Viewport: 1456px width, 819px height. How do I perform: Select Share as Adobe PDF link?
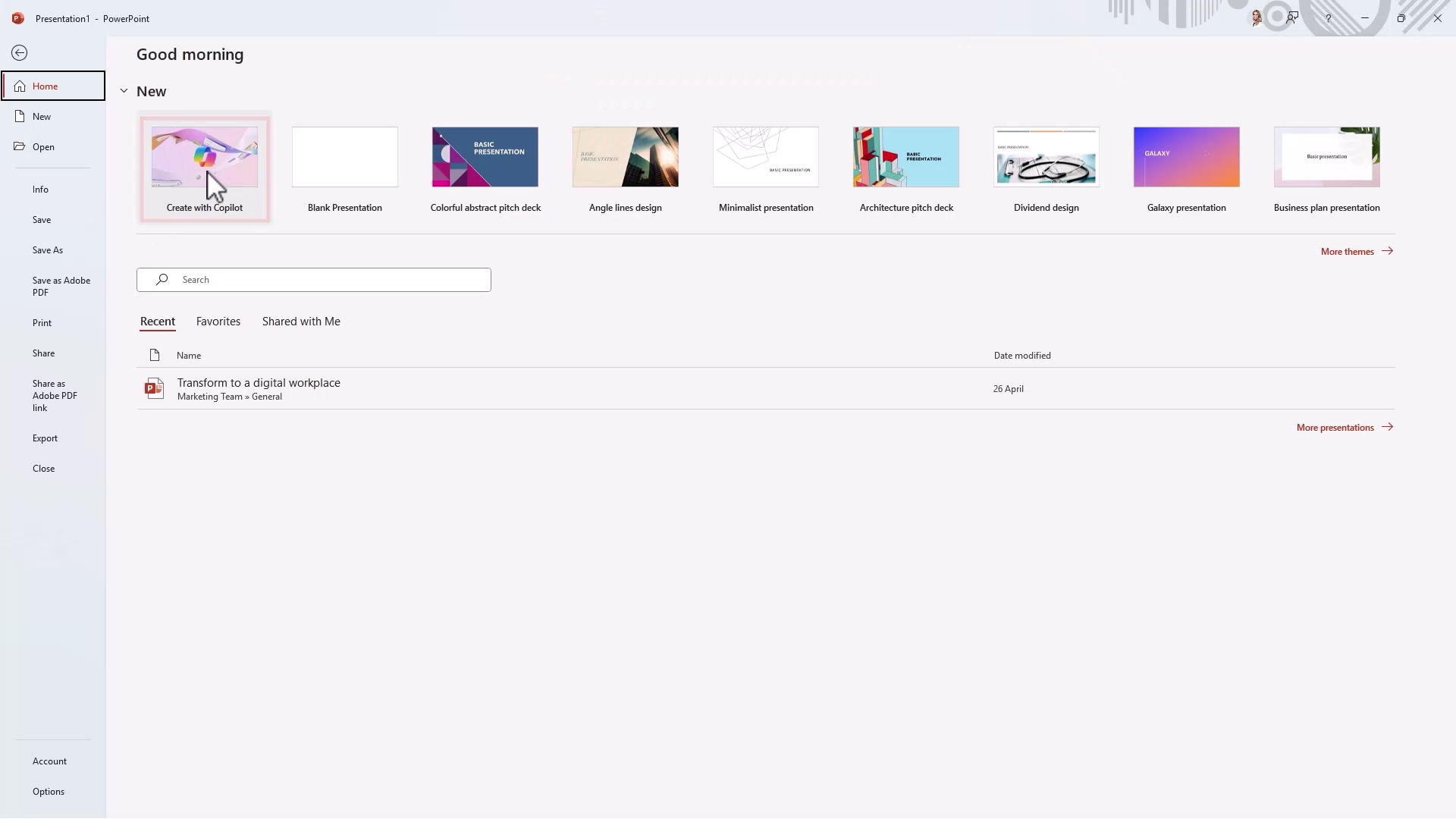point(55,396)
